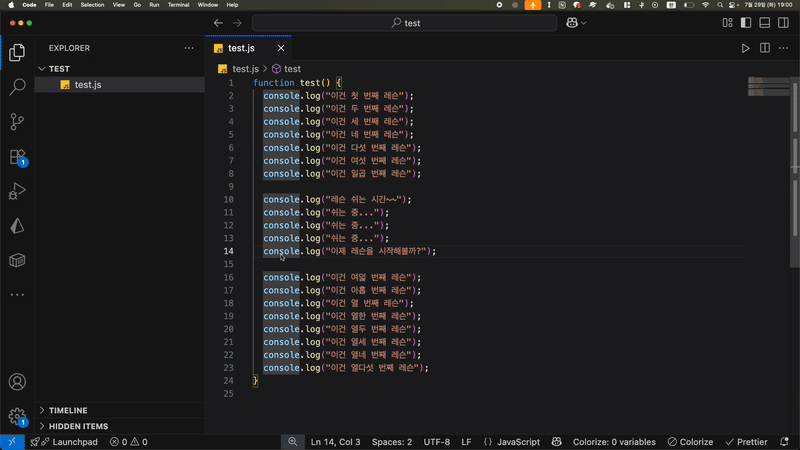Run the code with play button

(x=745, y=48)
